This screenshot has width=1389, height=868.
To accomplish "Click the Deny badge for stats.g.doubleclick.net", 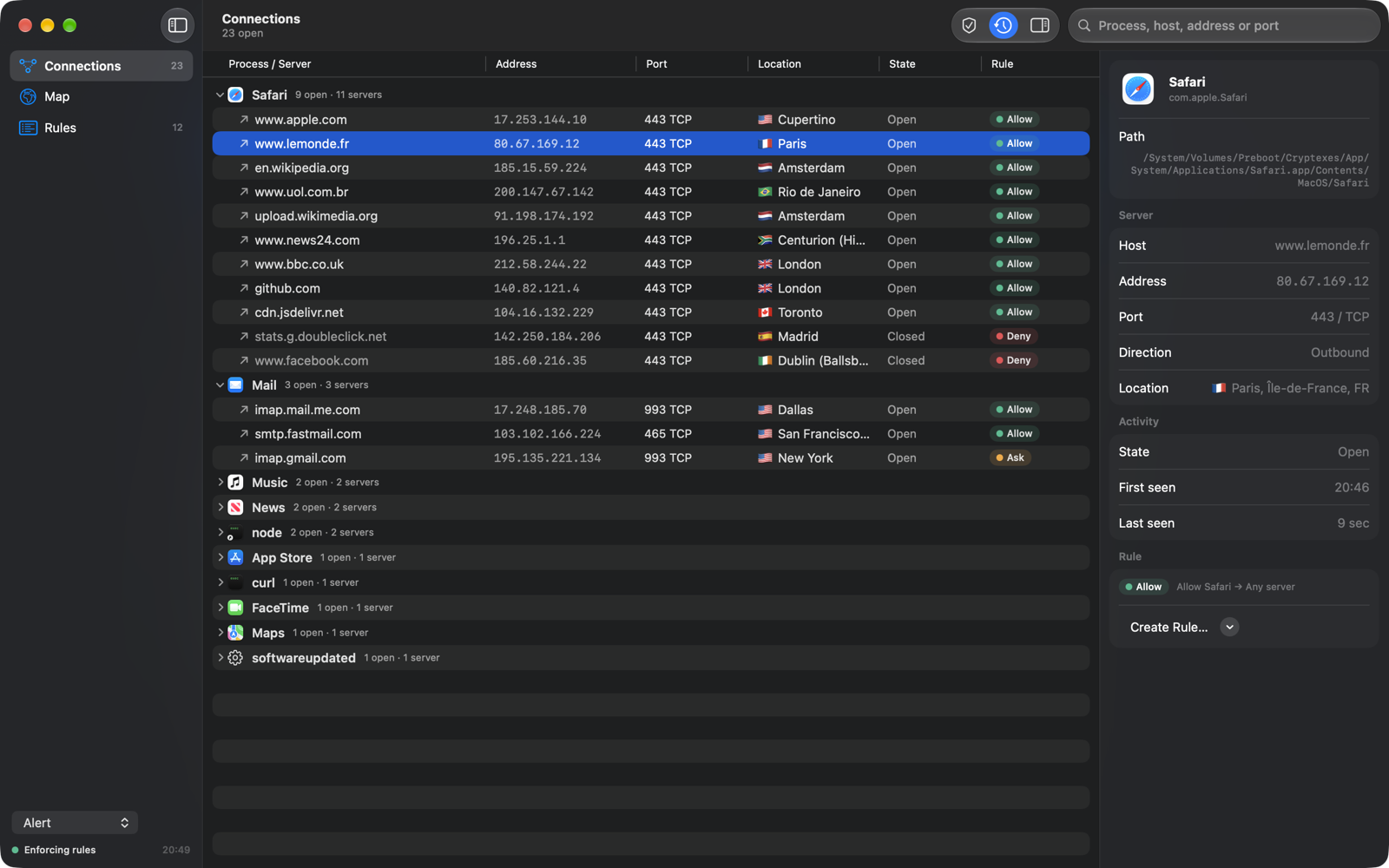I will click(x=1013, y=336).
